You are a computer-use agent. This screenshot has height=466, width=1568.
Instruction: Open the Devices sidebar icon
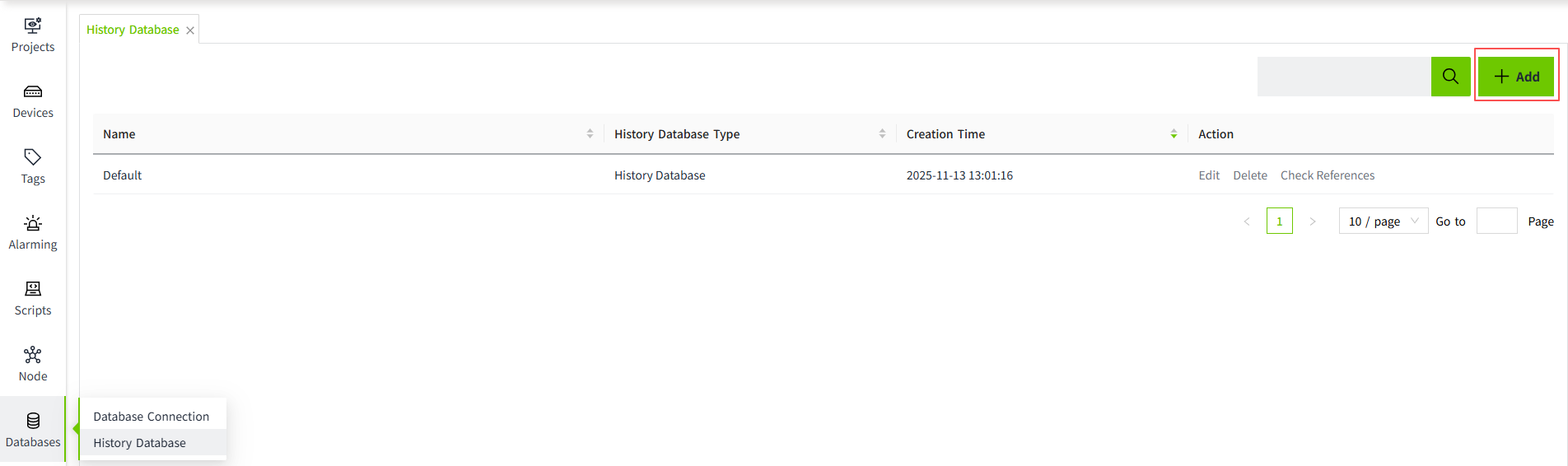(x=33, y=101)
